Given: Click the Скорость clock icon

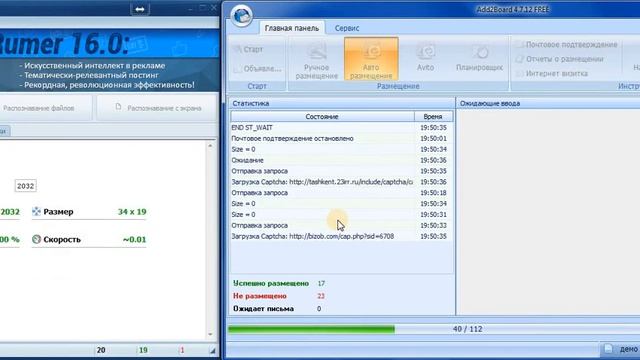Looking at the screenshot, I should coord(36,239).
